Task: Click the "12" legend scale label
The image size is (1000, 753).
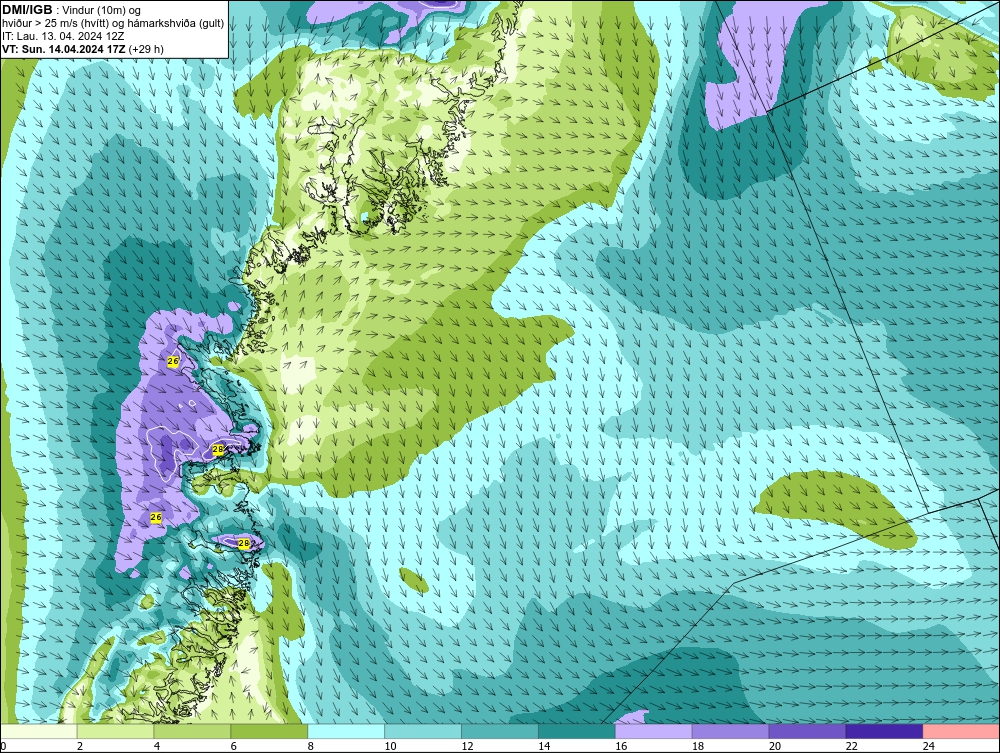Action: pos(467,746)
